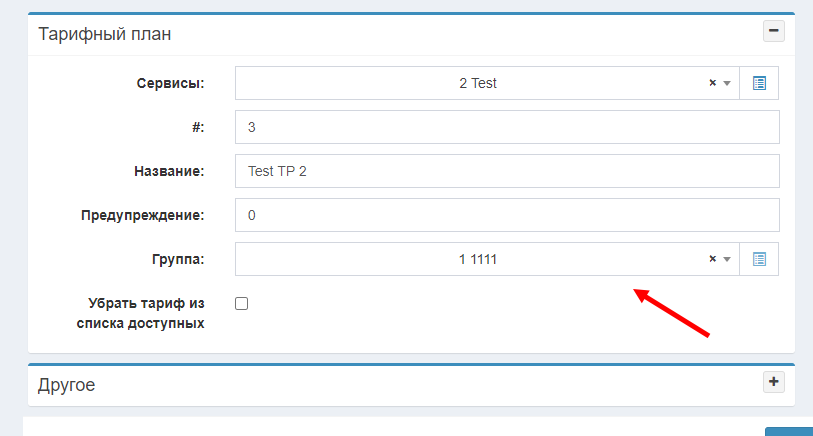
Task: Click the Тарифный план panel title
Action: (x=105, y=34)
